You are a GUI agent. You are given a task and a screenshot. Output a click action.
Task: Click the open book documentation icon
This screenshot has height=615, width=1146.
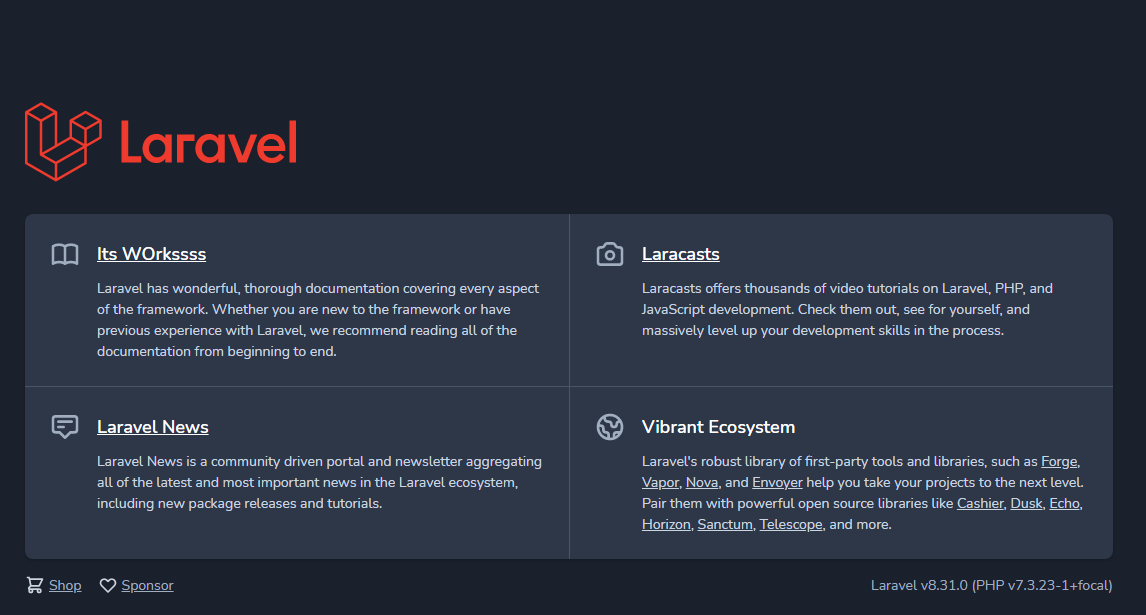pyautogui.click(x=65, y=254)
